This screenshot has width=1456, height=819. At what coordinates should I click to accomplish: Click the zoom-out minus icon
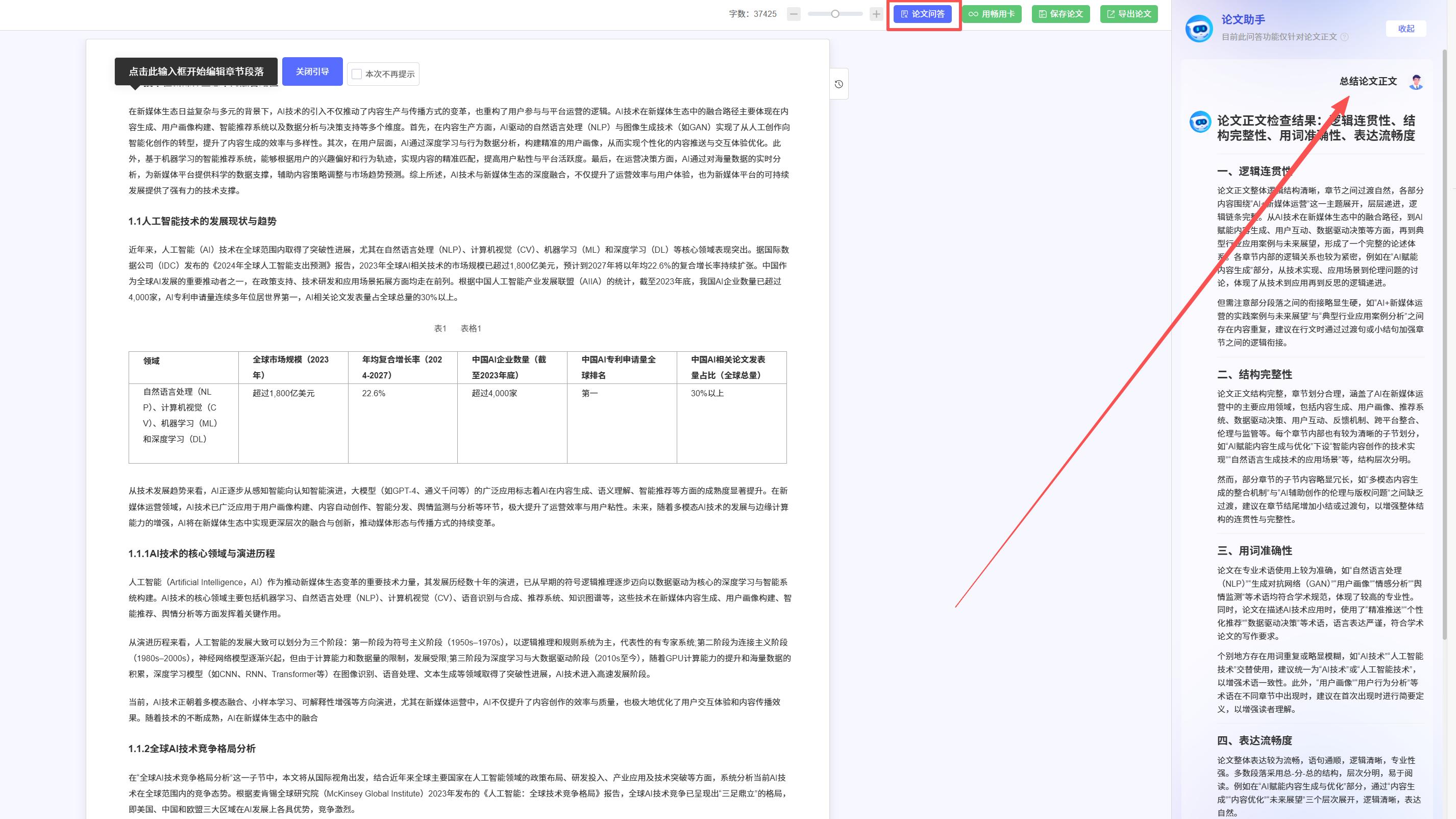pos(794,14)
